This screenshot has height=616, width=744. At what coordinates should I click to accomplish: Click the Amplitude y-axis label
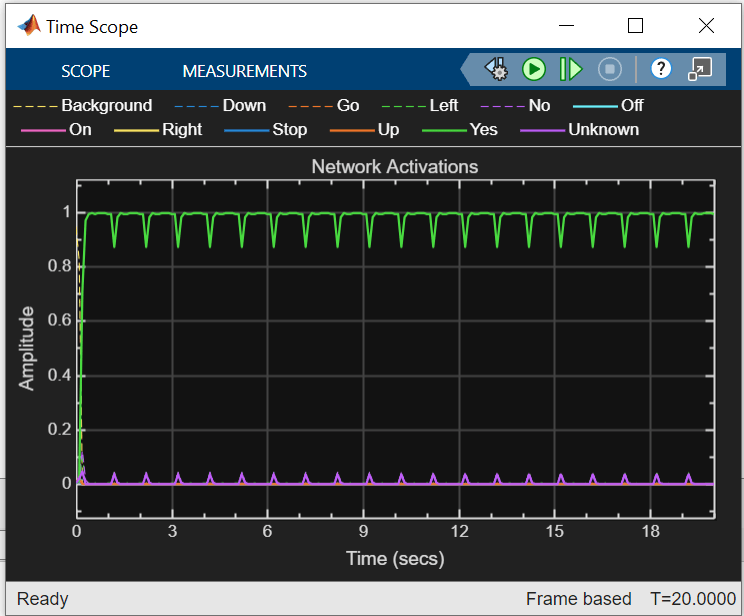click(x=27, y=348)
